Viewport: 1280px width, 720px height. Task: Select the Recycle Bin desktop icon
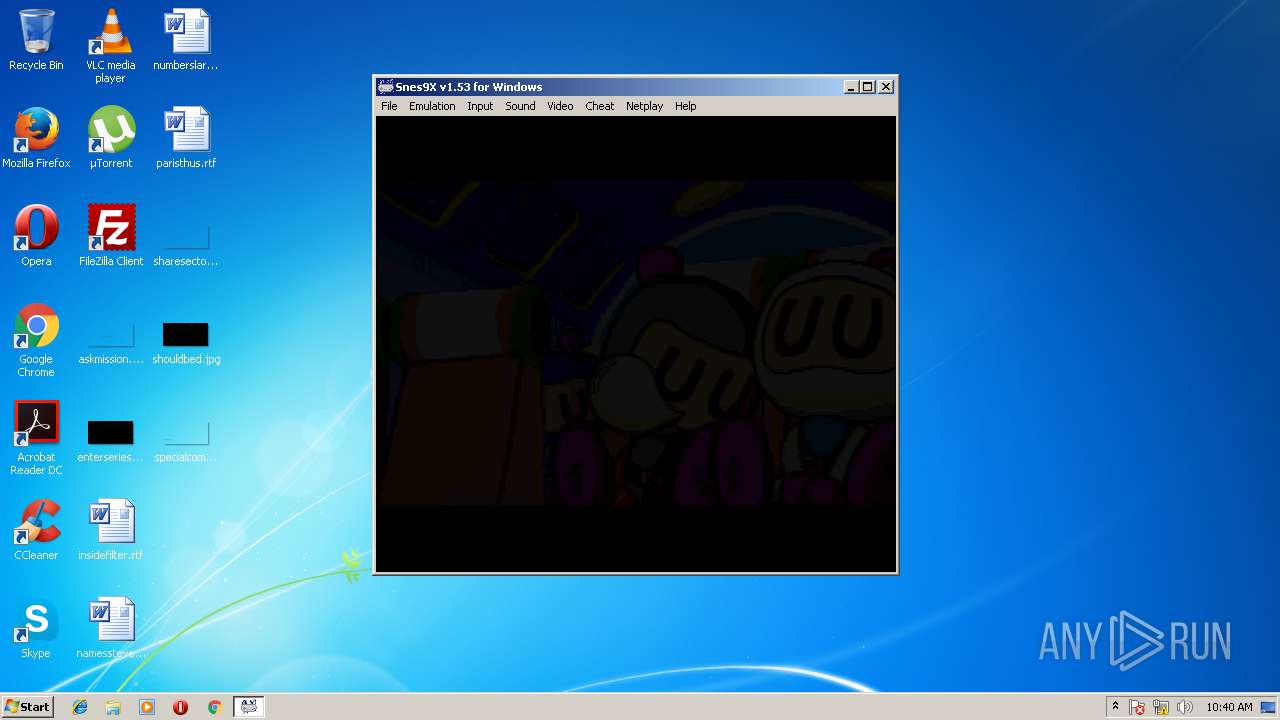tap(36, 40)
